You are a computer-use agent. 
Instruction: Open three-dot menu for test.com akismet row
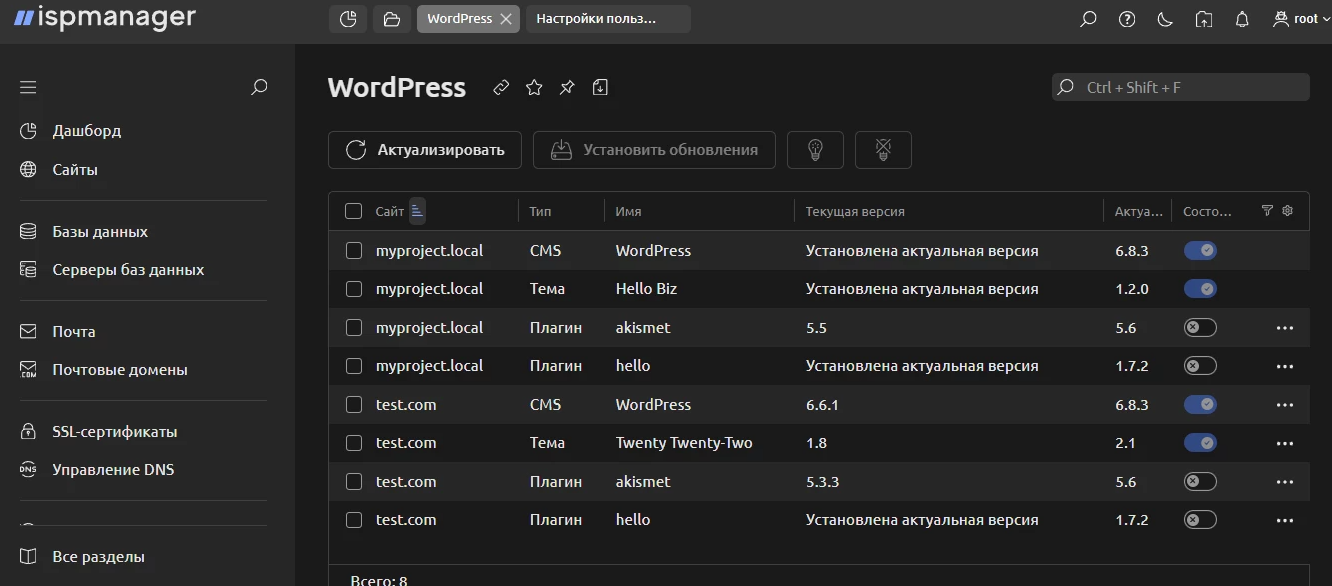click(1285, 482)
